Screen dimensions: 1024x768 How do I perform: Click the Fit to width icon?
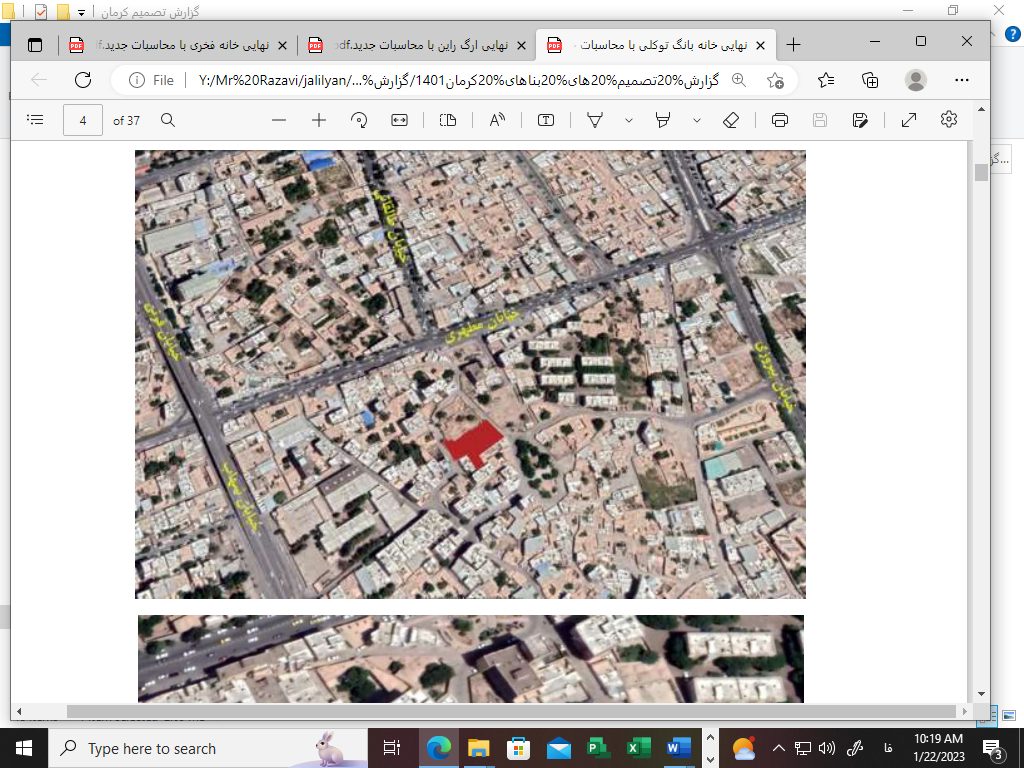click(399, 120)
